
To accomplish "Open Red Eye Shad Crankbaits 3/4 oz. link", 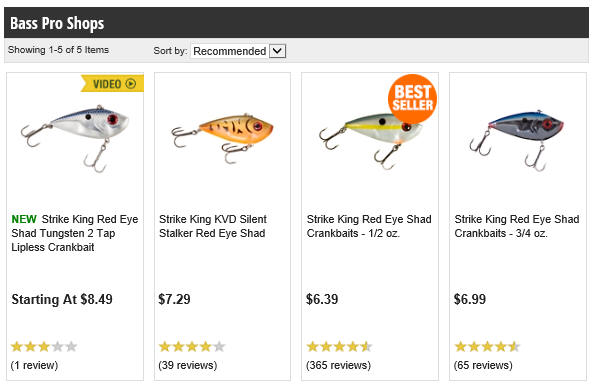I will (517, 226).
